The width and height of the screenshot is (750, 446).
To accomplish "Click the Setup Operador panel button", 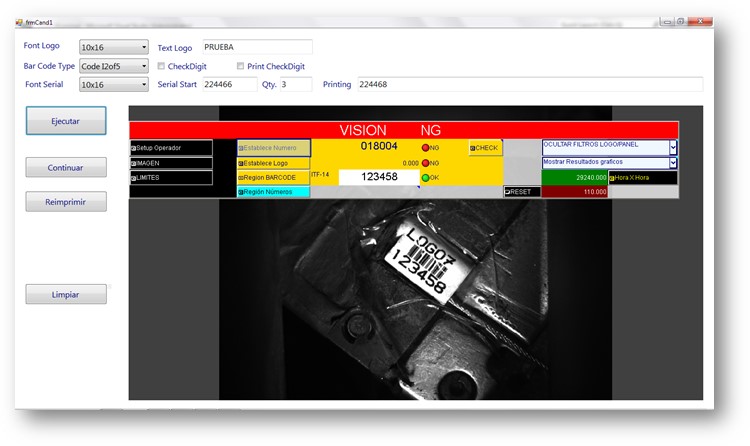I will tap(171, 148).
